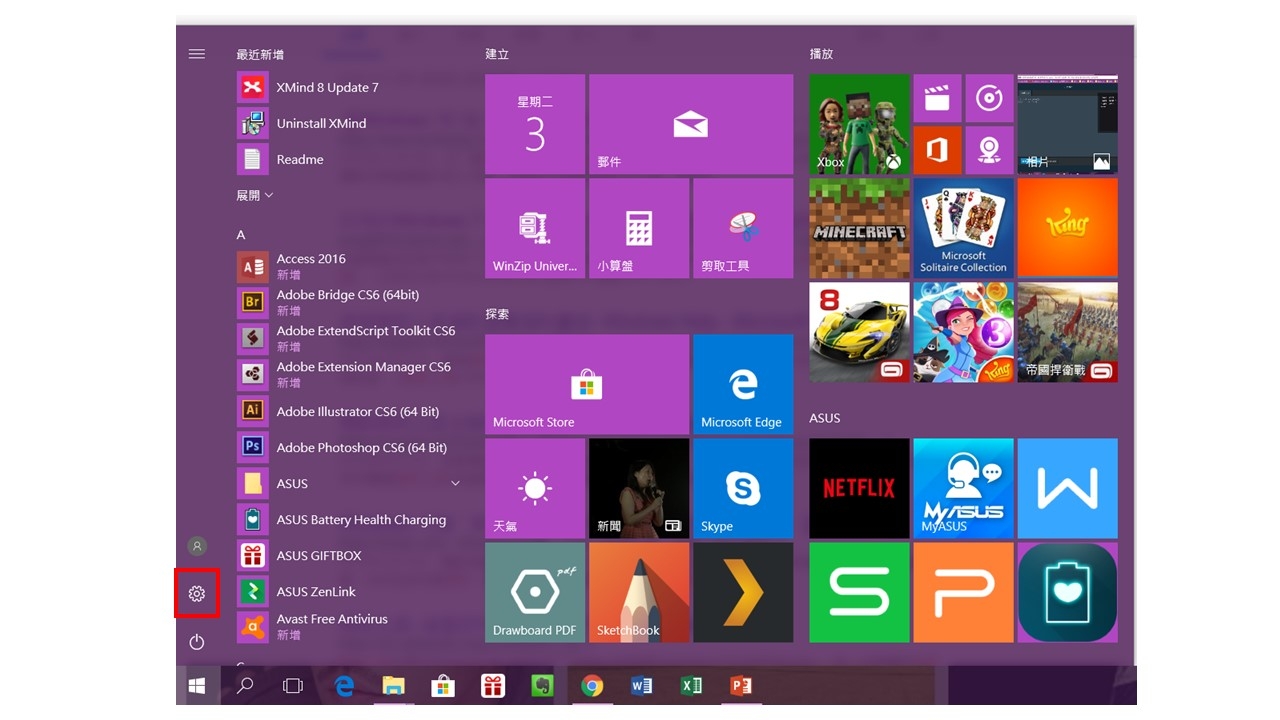Screen dimensions: 1280x720
Task: Open the WPS Writer W tile
Action: pyautogui.click(x=1067, y=488)
